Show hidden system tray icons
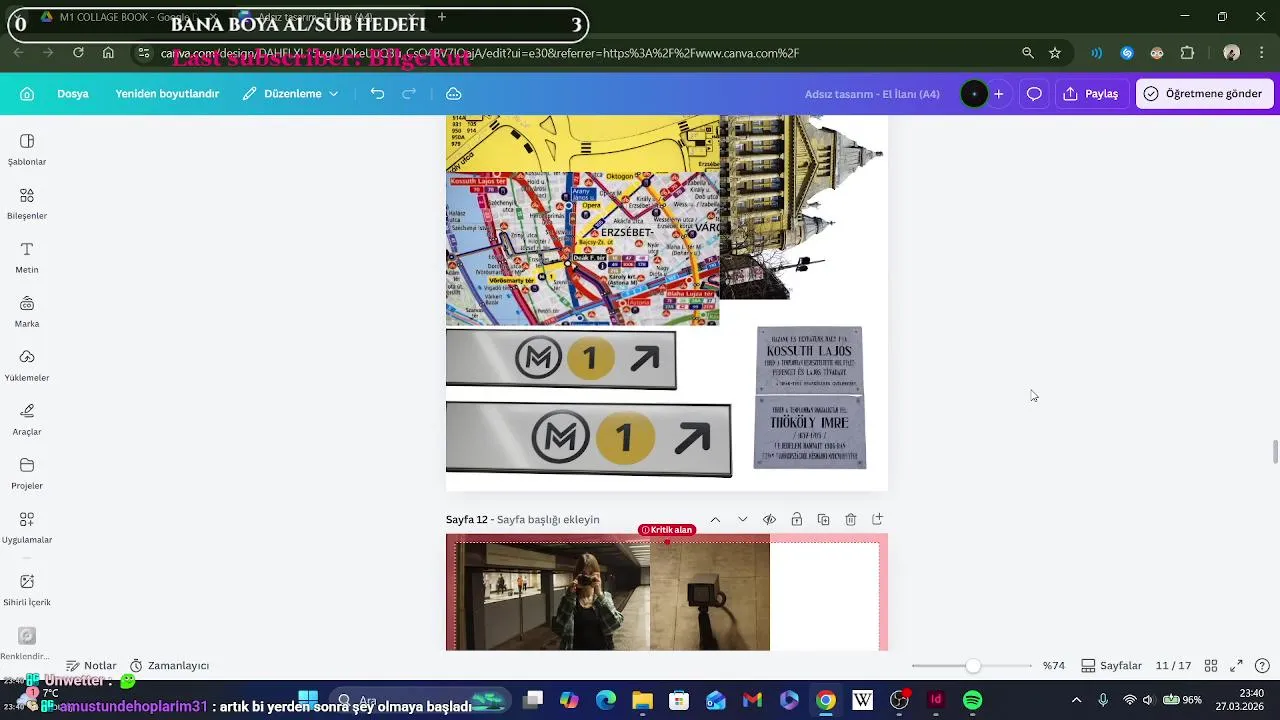Viewport: 1280px width, 720px height. point(1076,700)
